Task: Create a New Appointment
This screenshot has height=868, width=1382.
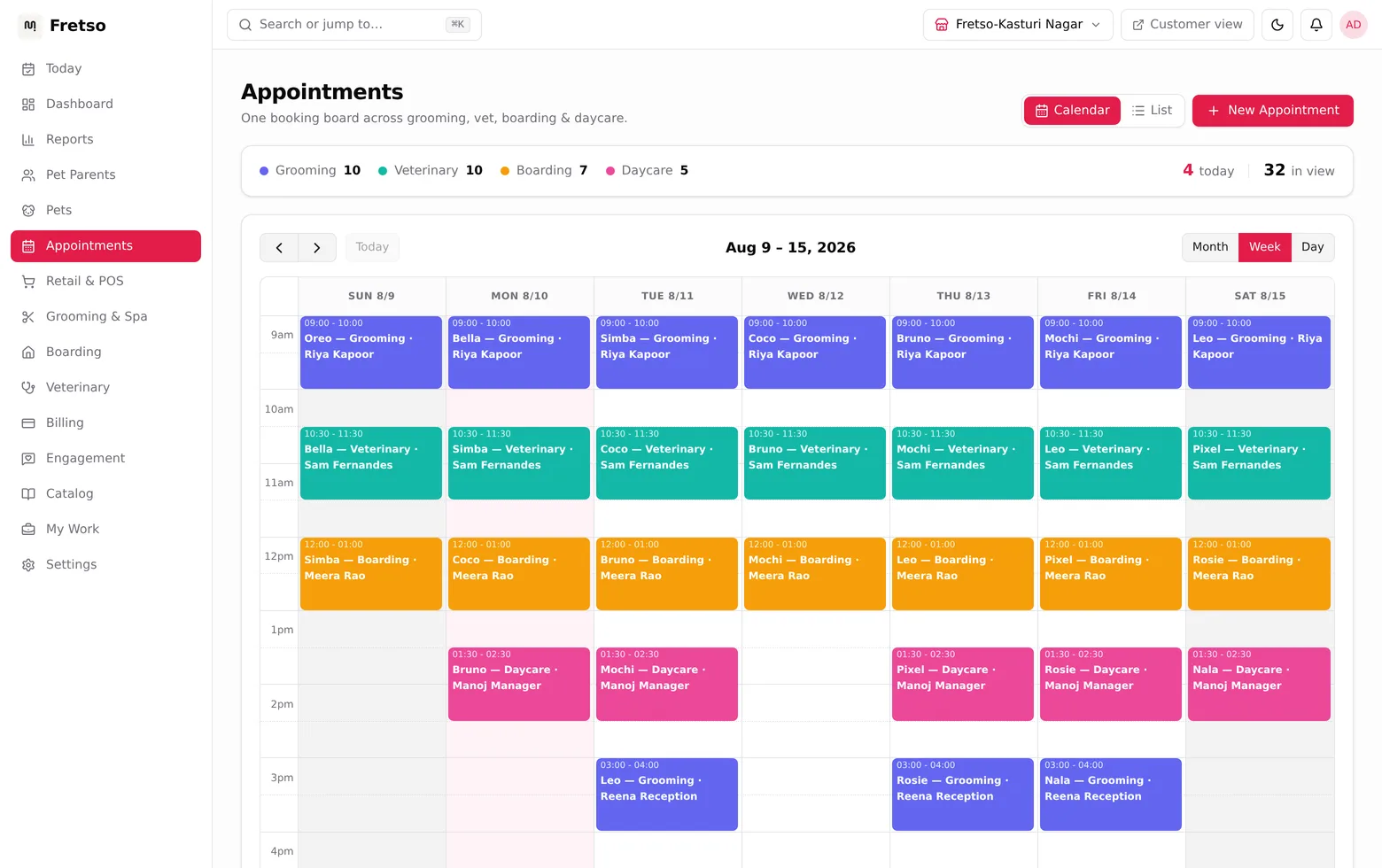Action: tap(1273, 111)
